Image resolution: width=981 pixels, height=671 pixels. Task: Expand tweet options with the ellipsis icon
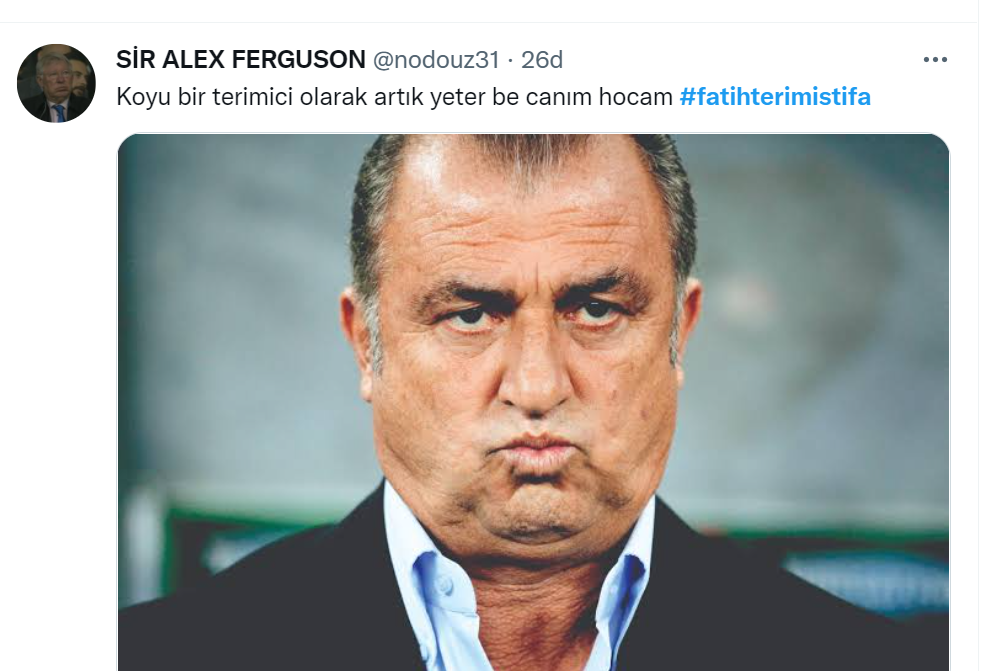[934, 60]
